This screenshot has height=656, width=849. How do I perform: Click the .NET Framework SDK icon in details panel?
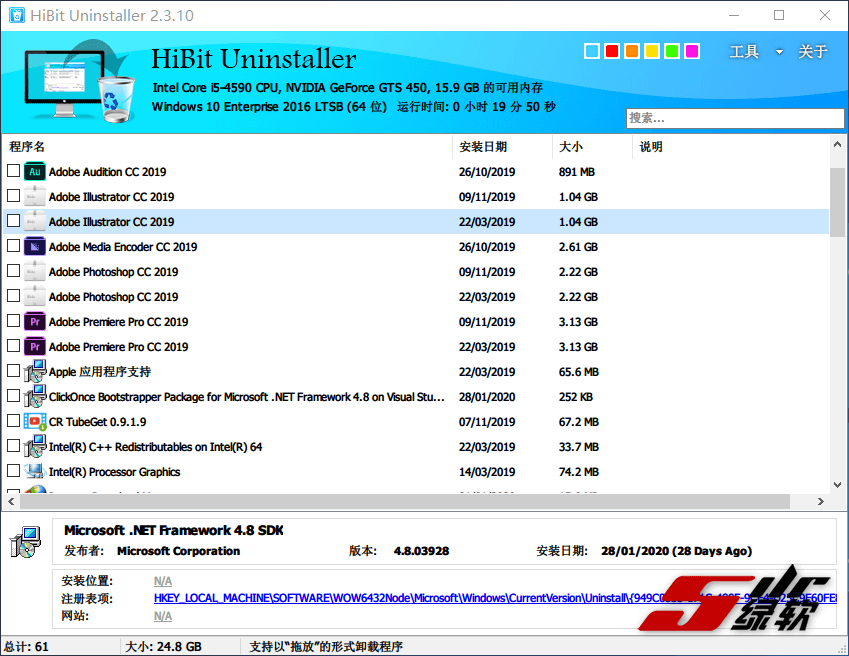click(26, 541)
